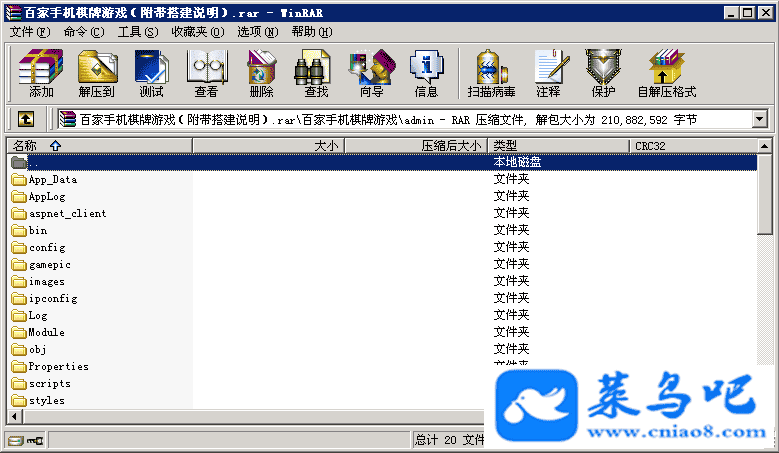Click the 解压到 (Extract To) toolbar icon

coord(97,73)
